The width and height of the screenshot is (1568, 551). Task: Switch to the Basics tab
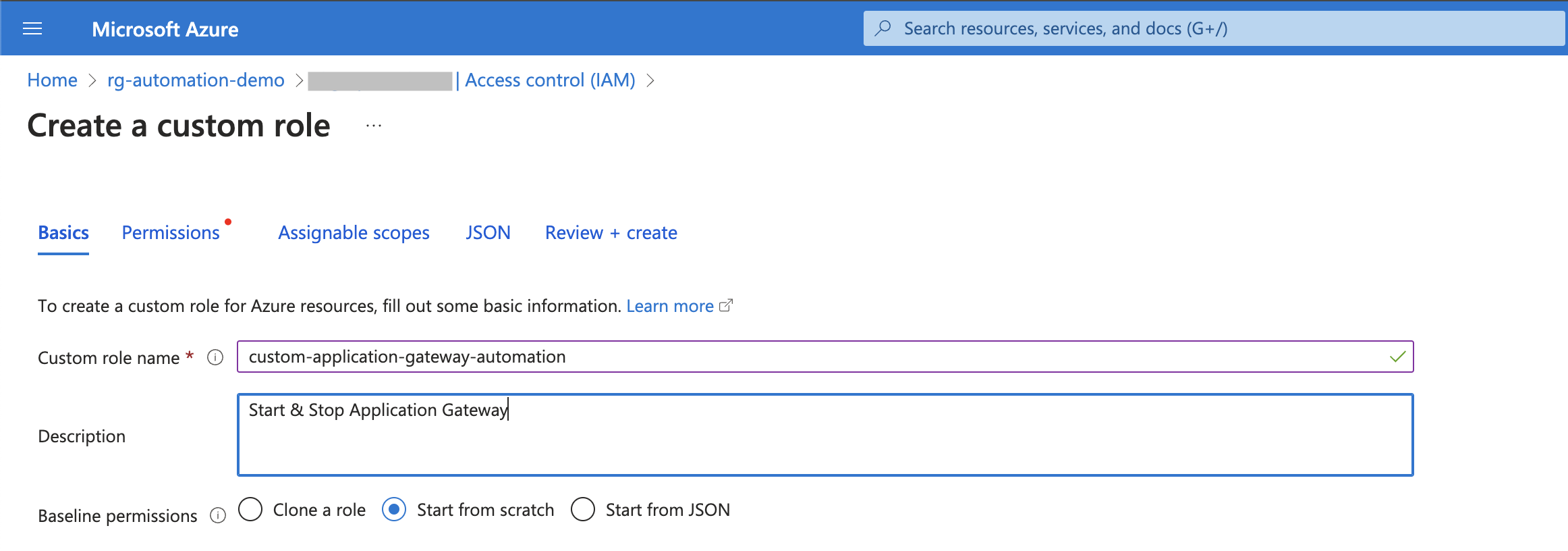click(x=63, y=233)
